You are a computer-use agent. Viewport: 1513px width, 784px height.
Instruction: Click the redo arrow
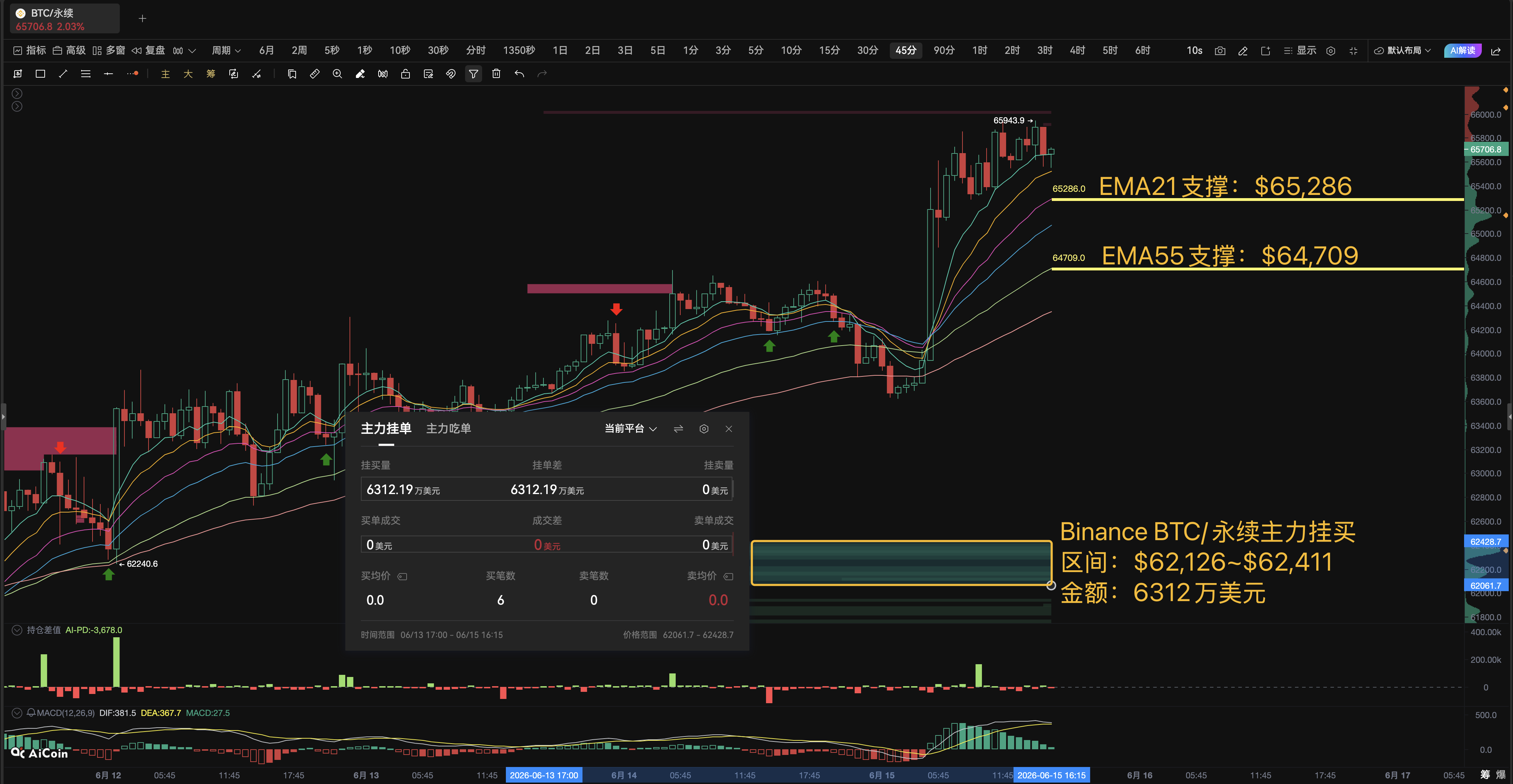[x=542, y=74]
